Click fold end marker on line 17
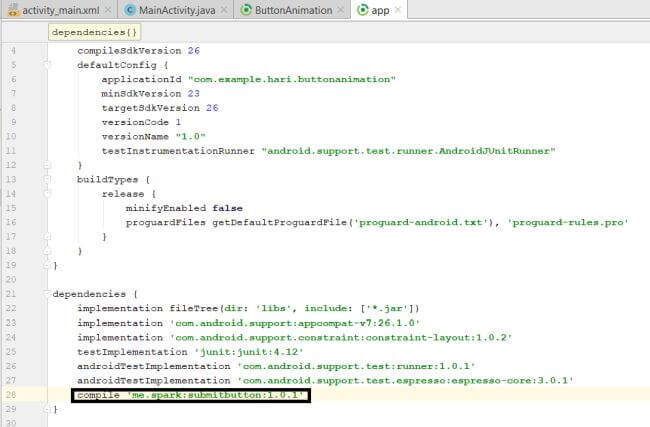 click(x=47, y=237)
